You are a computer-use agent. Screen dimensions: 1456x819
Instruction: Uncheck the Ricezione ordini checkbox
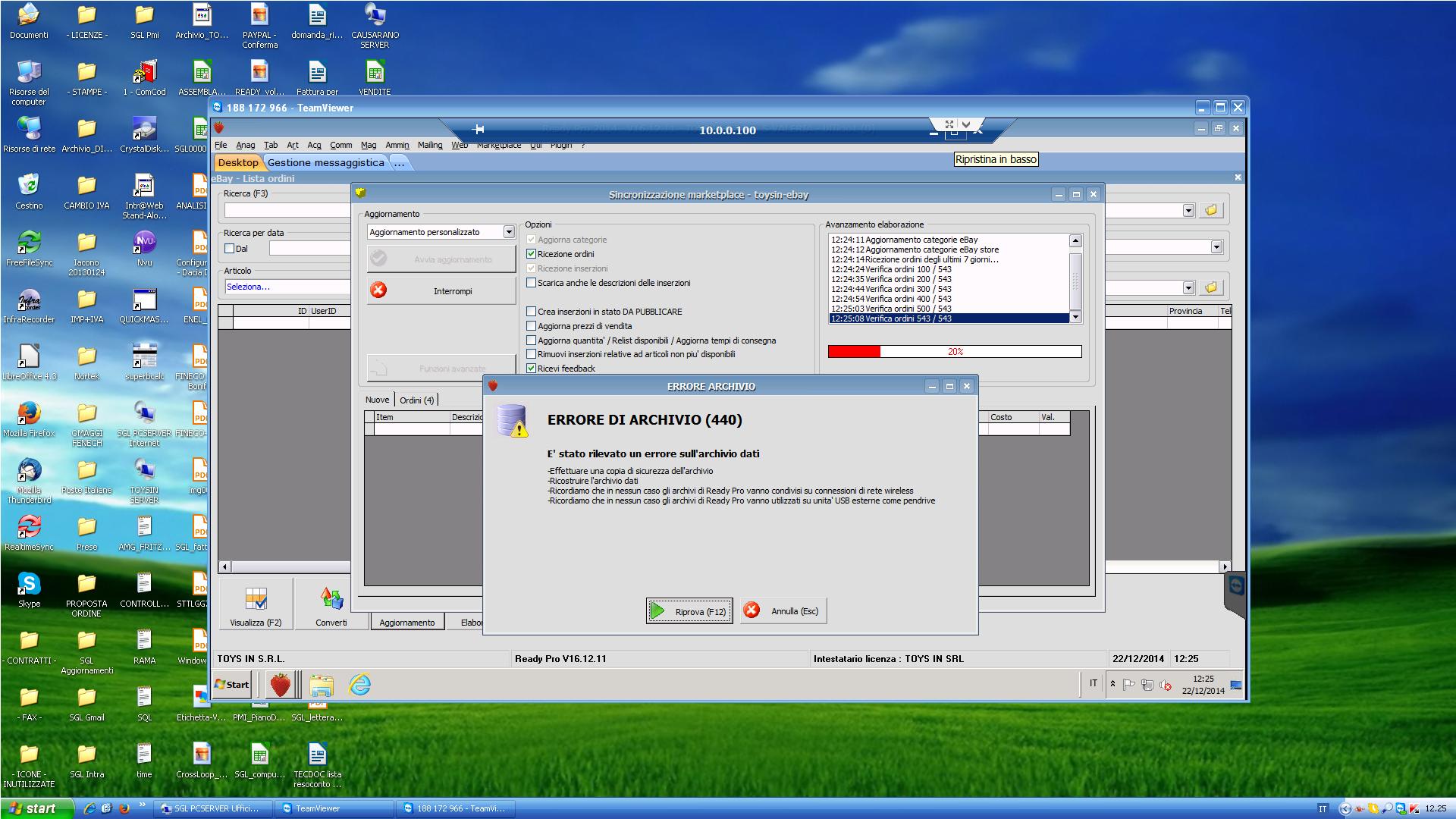point(532,254)
